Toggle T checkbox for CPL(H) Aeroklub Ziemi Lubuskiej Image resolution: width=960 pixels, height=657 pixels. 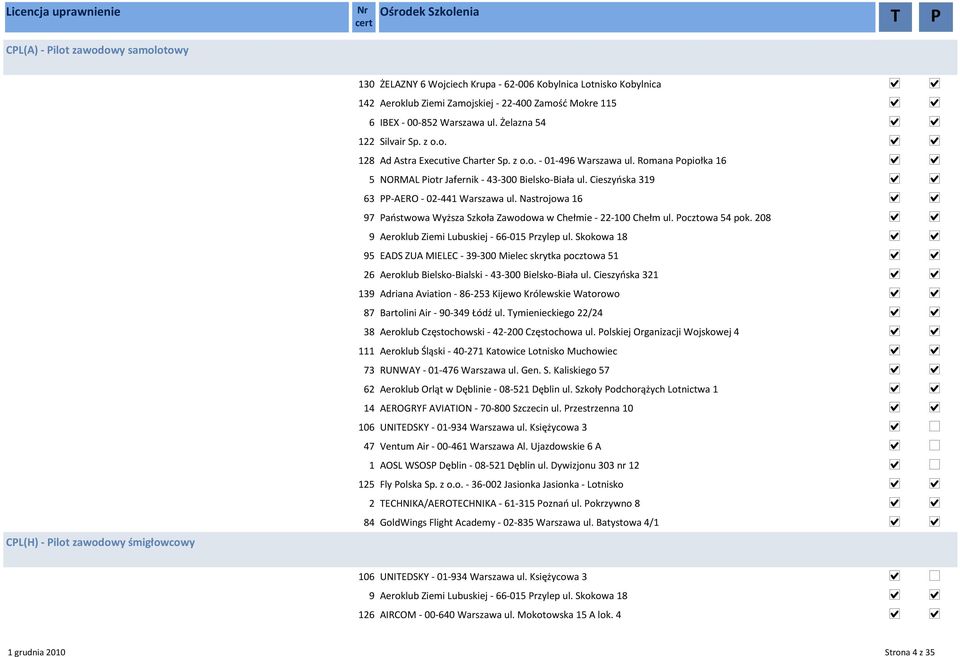(894, 595)
